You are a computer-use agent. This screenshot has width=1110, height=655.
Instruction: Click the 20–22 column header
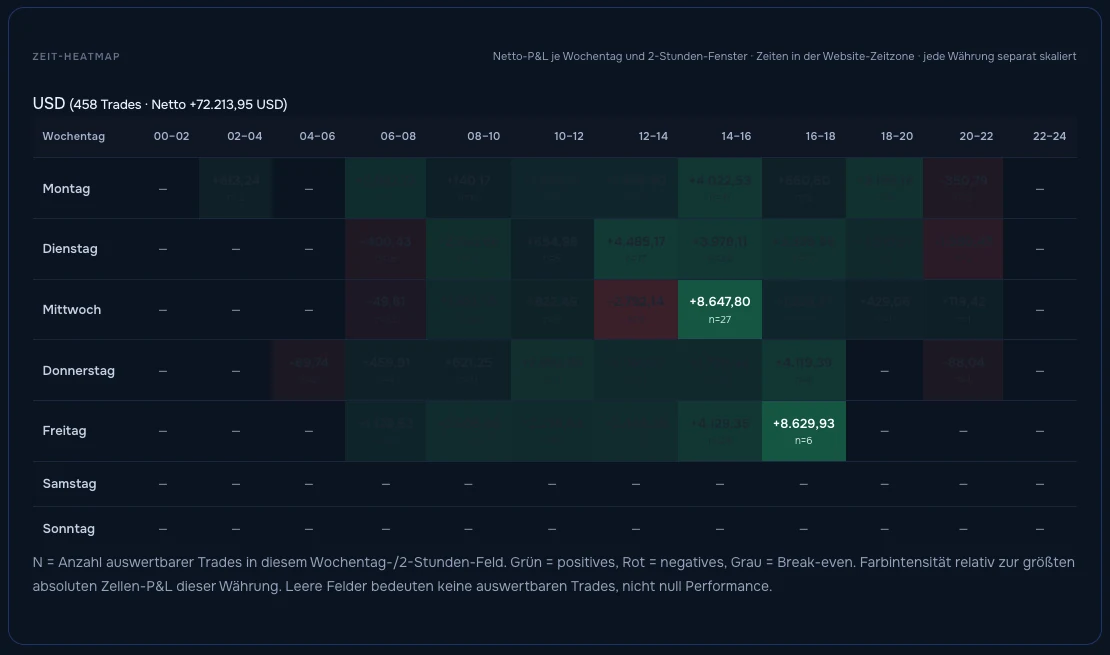(976, 136)
